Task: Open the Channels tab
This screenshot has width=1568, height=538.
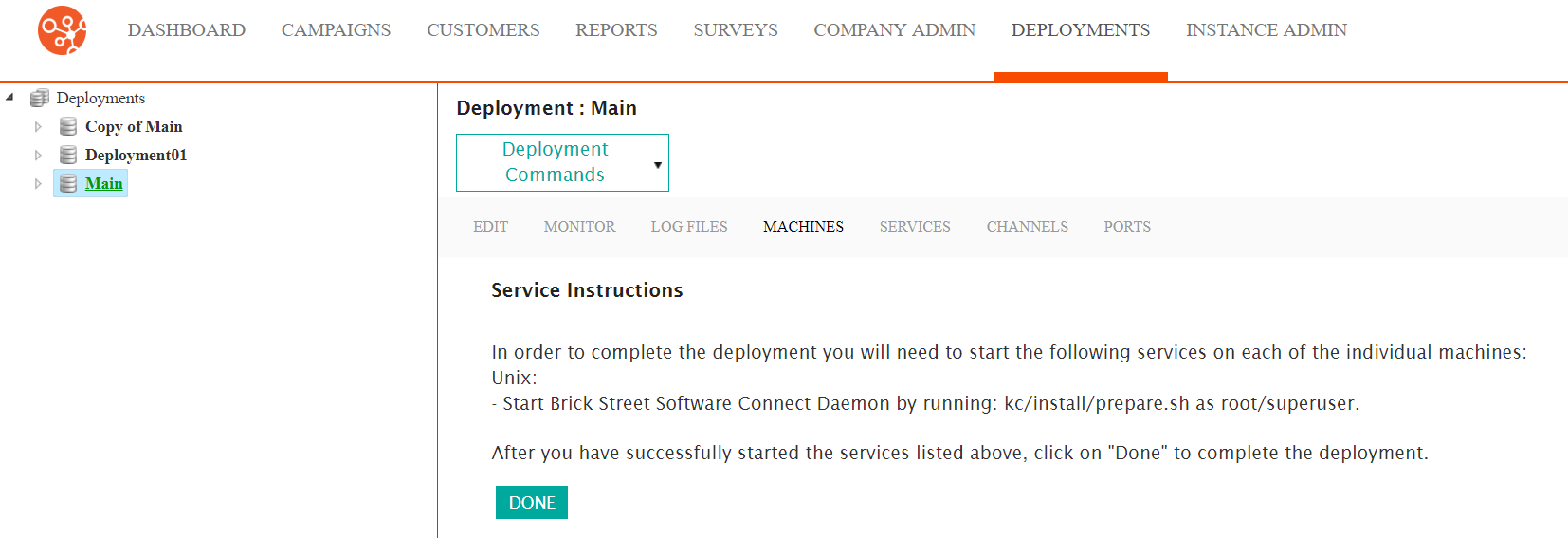Action: pyautogui.click(x=1027, y=227)
